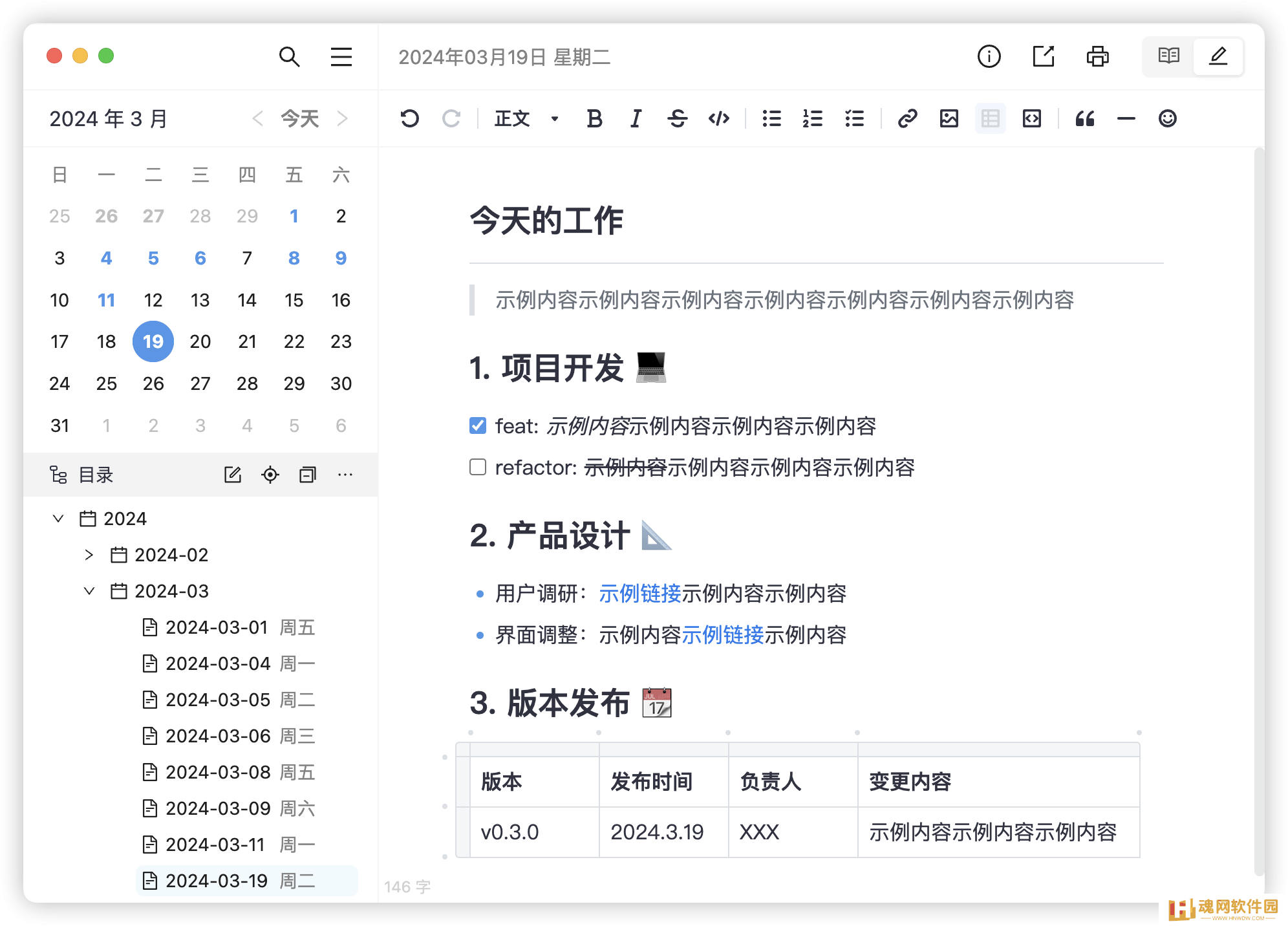Open the directory more options ellipsis

point(345,475)
